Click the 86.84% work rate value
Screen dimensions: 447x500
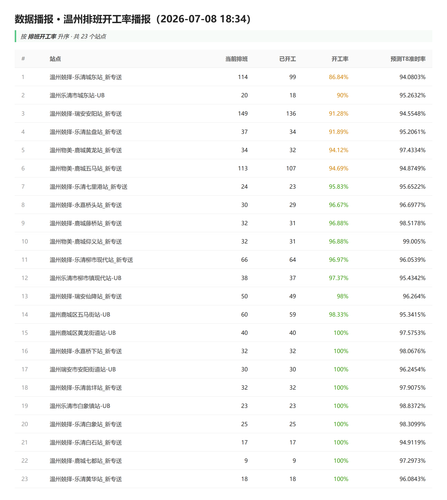pos(338,77)
